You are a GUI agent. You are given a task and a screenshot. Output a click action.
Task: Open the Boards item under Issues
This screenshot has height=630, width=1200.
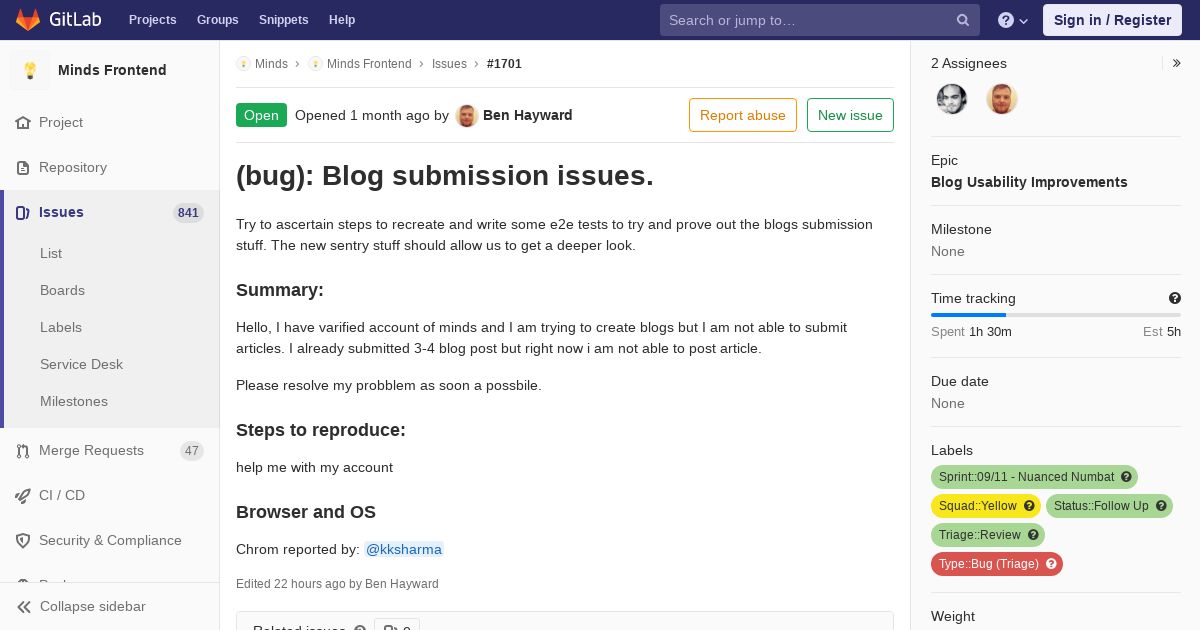(x=62, y=290)
